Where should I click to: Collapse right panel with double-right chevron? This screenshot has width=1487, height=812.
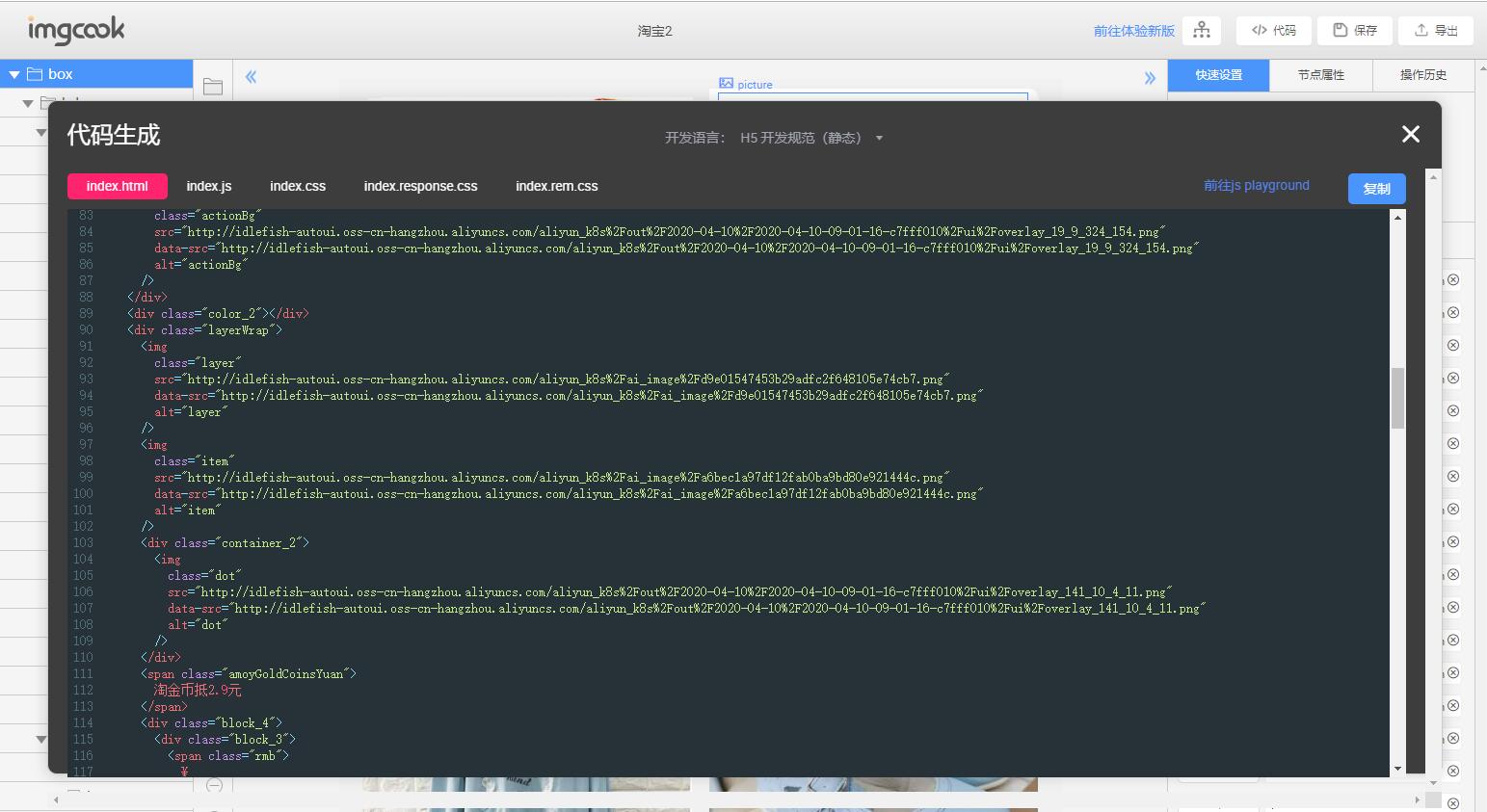(x=1150, y=78)
